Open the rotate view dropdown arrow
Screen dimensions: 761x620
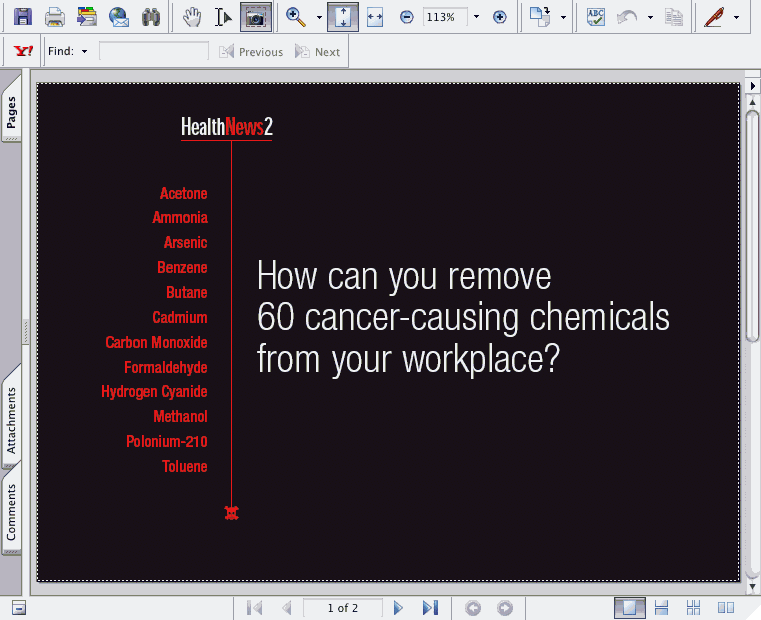[x=563, y=17]
